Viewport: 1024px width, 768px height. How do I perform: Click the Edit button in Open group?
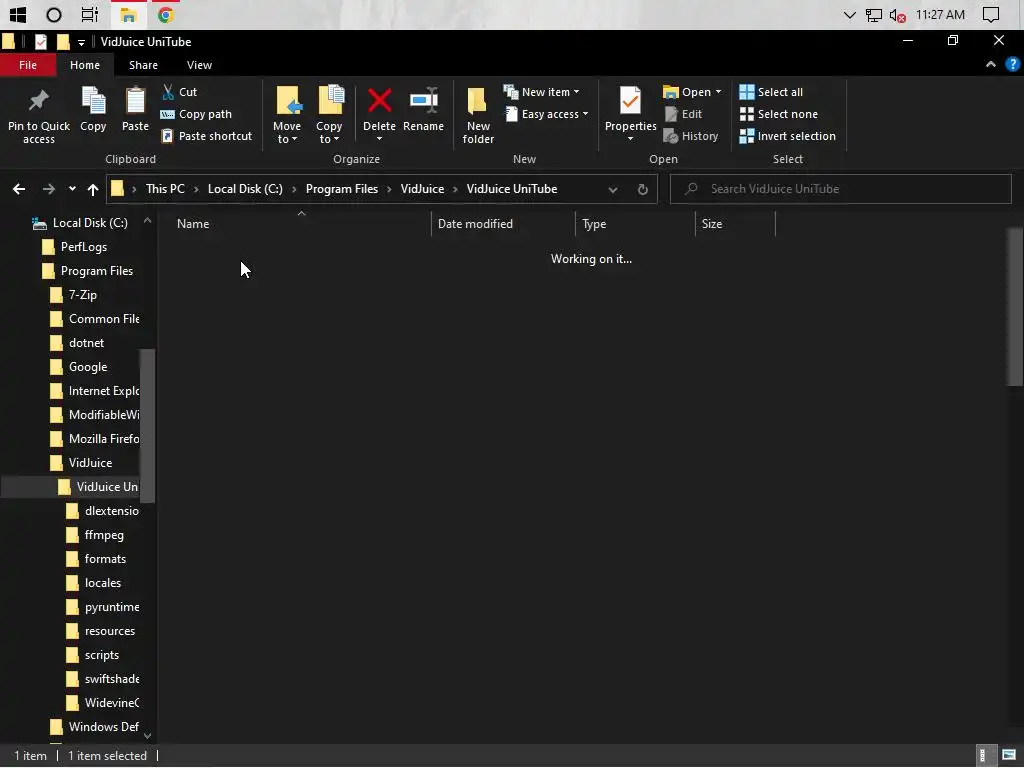(684, 114)
